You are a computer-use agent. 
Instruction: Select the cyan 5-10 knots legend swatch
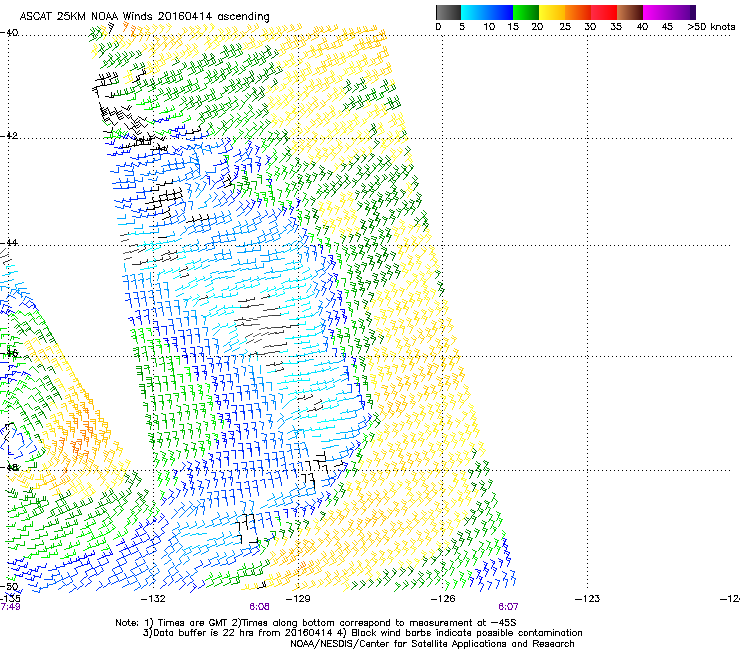click(x=474, y=12)
